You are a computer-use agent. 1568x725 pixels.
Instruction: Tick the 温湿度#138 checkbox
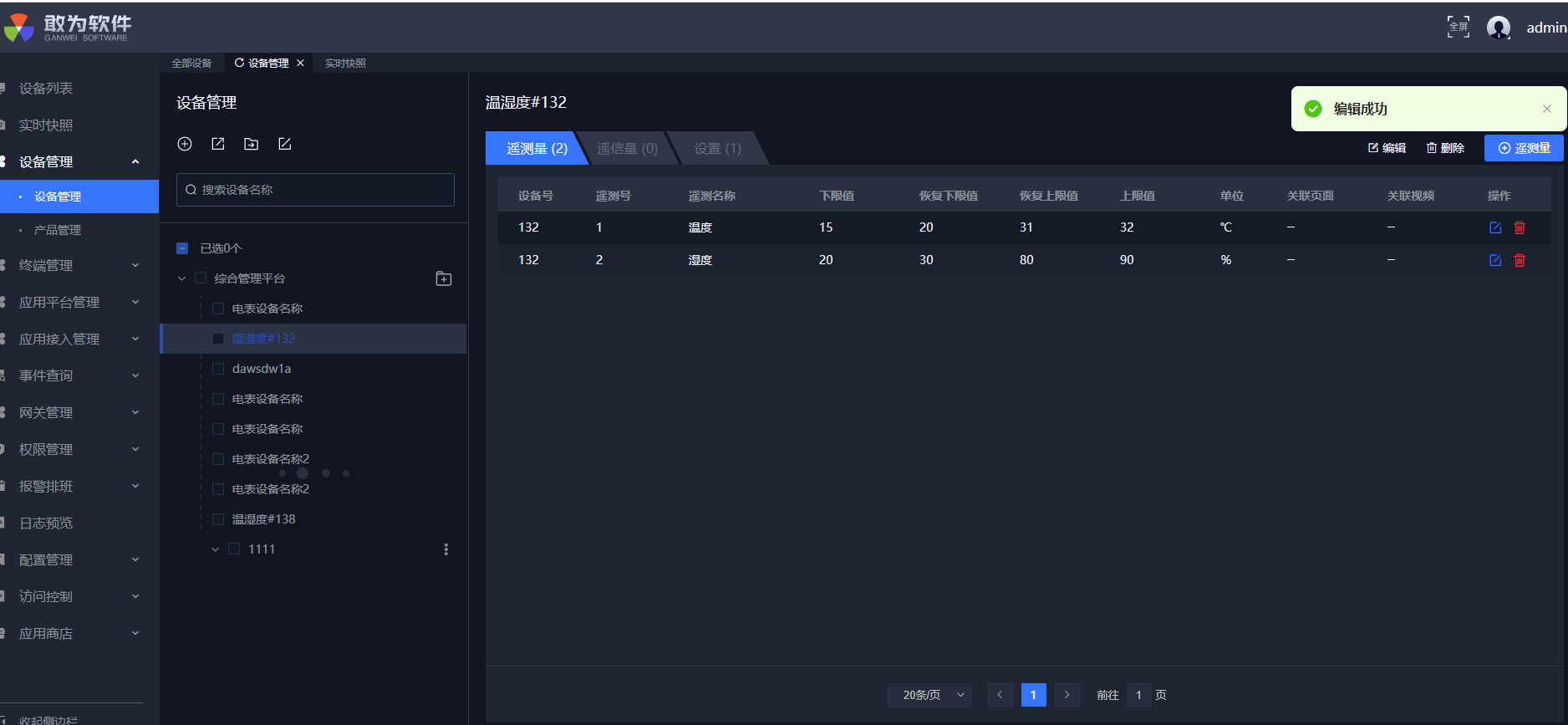218,519
